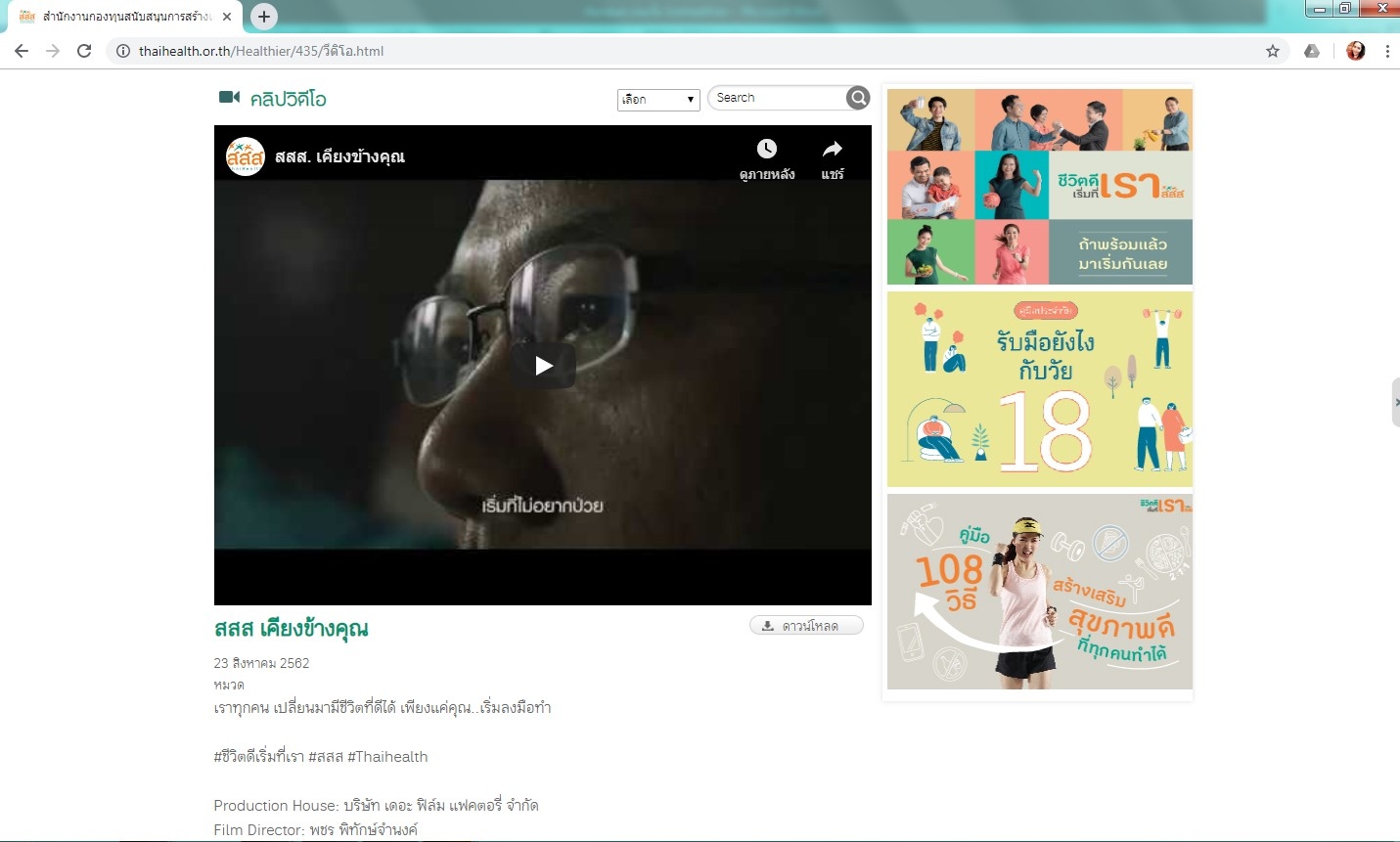Screen dimensions: 1400x842
Task: Click the #ชีวิตดีเริ่มที่เรา hashtag text
Action: tap(258, 757)
